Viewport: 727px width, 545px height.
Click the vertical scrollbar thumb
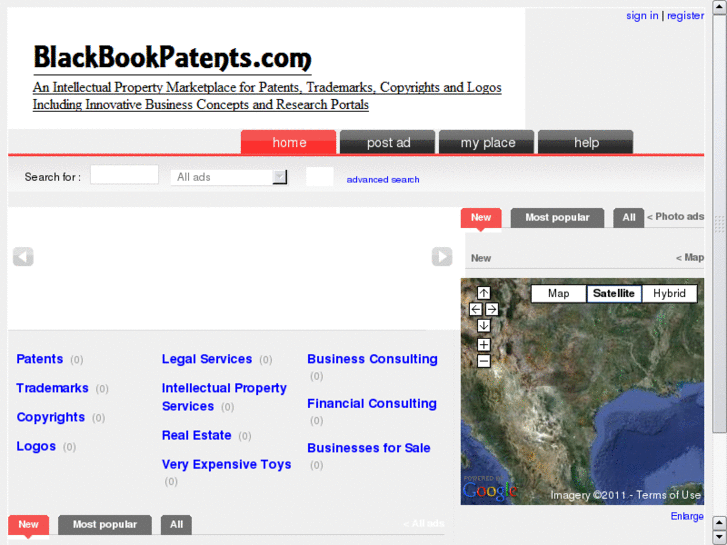click(720, 224)
